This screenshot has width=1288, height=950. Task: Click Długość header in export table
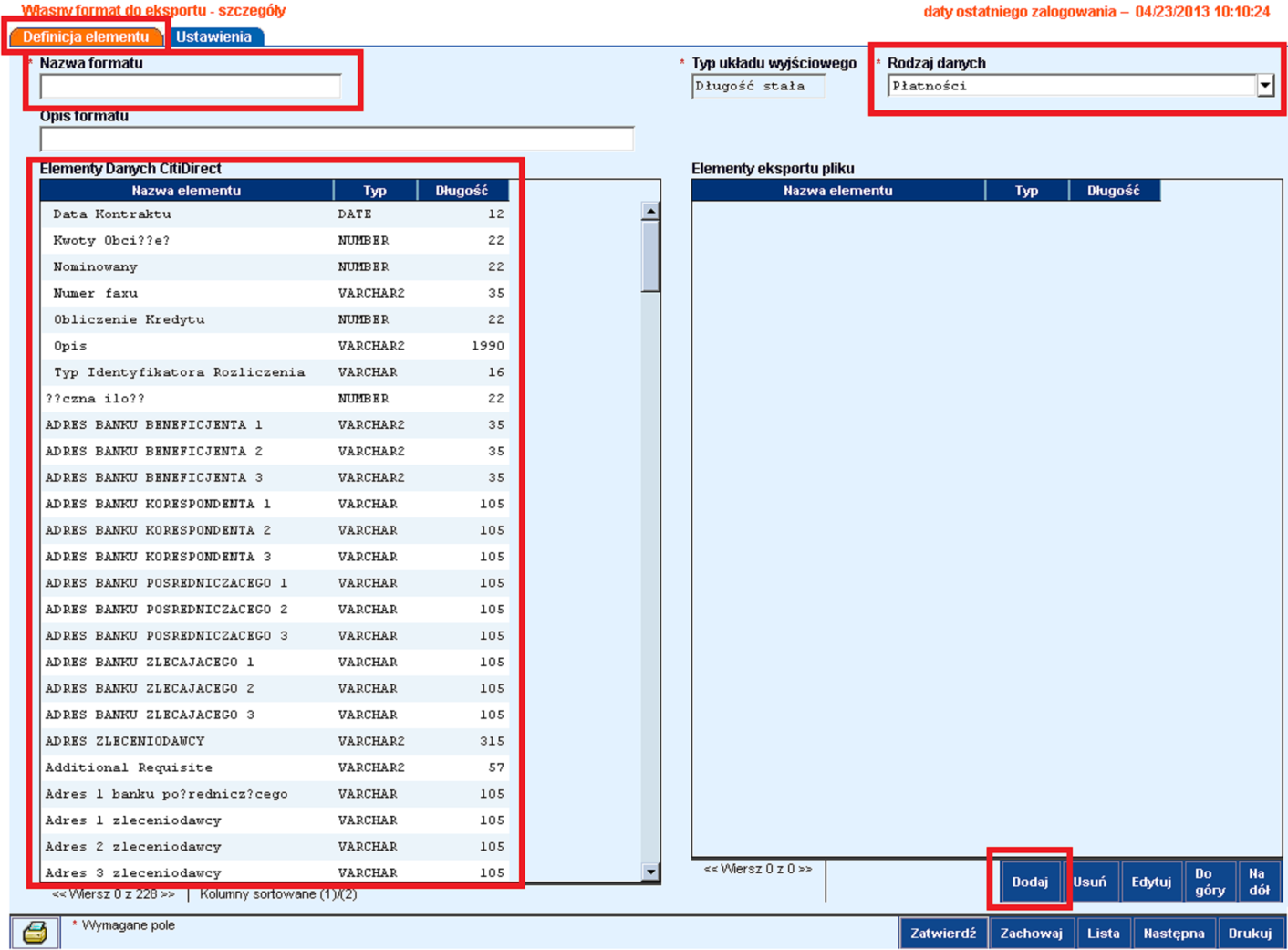click(1114, 191)
